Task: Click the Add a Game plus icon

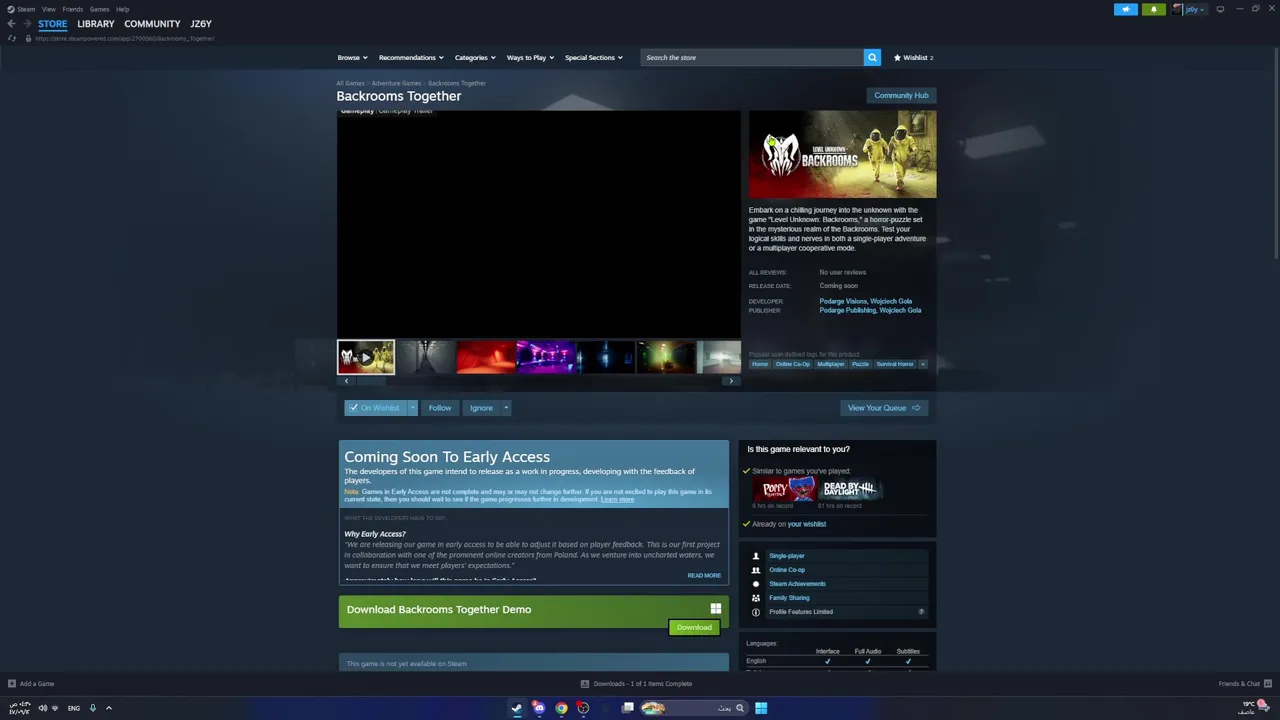Action: [12, 684]
